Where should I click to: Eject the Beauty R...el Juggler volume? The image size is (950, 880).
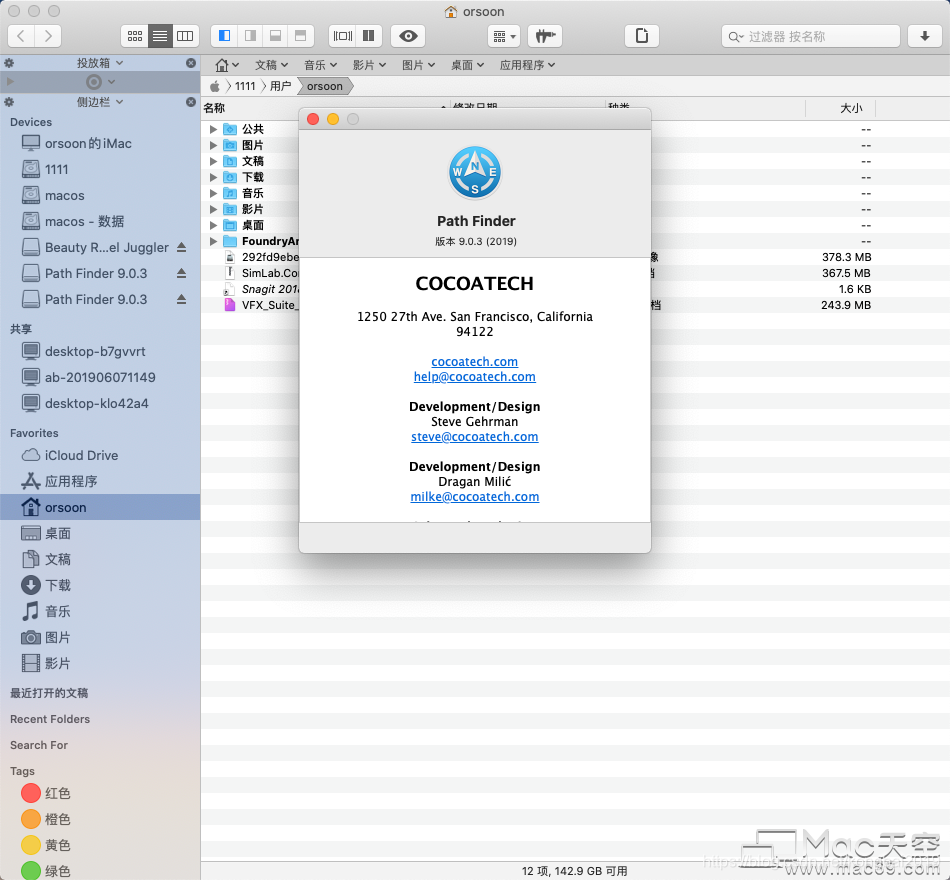click(181, 247)
